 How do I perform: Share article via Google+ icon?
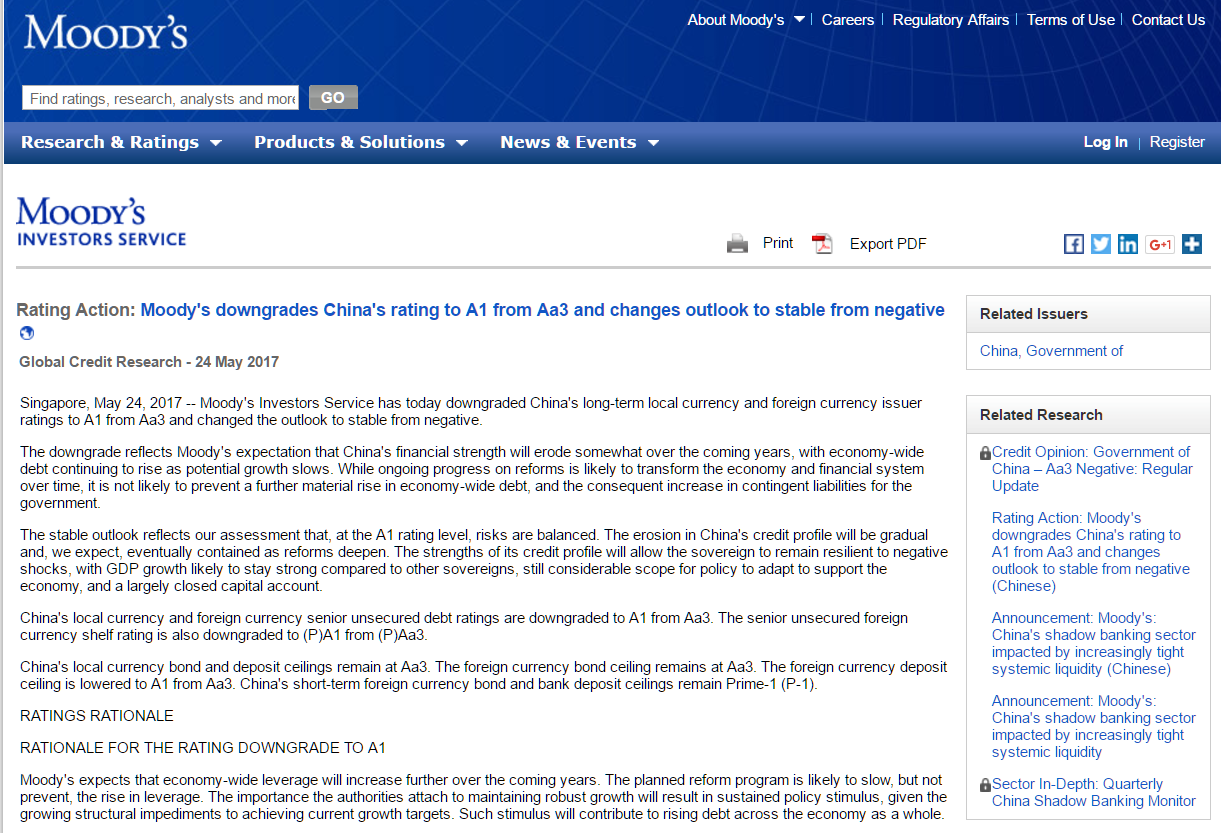click(x=1160, y=244)
